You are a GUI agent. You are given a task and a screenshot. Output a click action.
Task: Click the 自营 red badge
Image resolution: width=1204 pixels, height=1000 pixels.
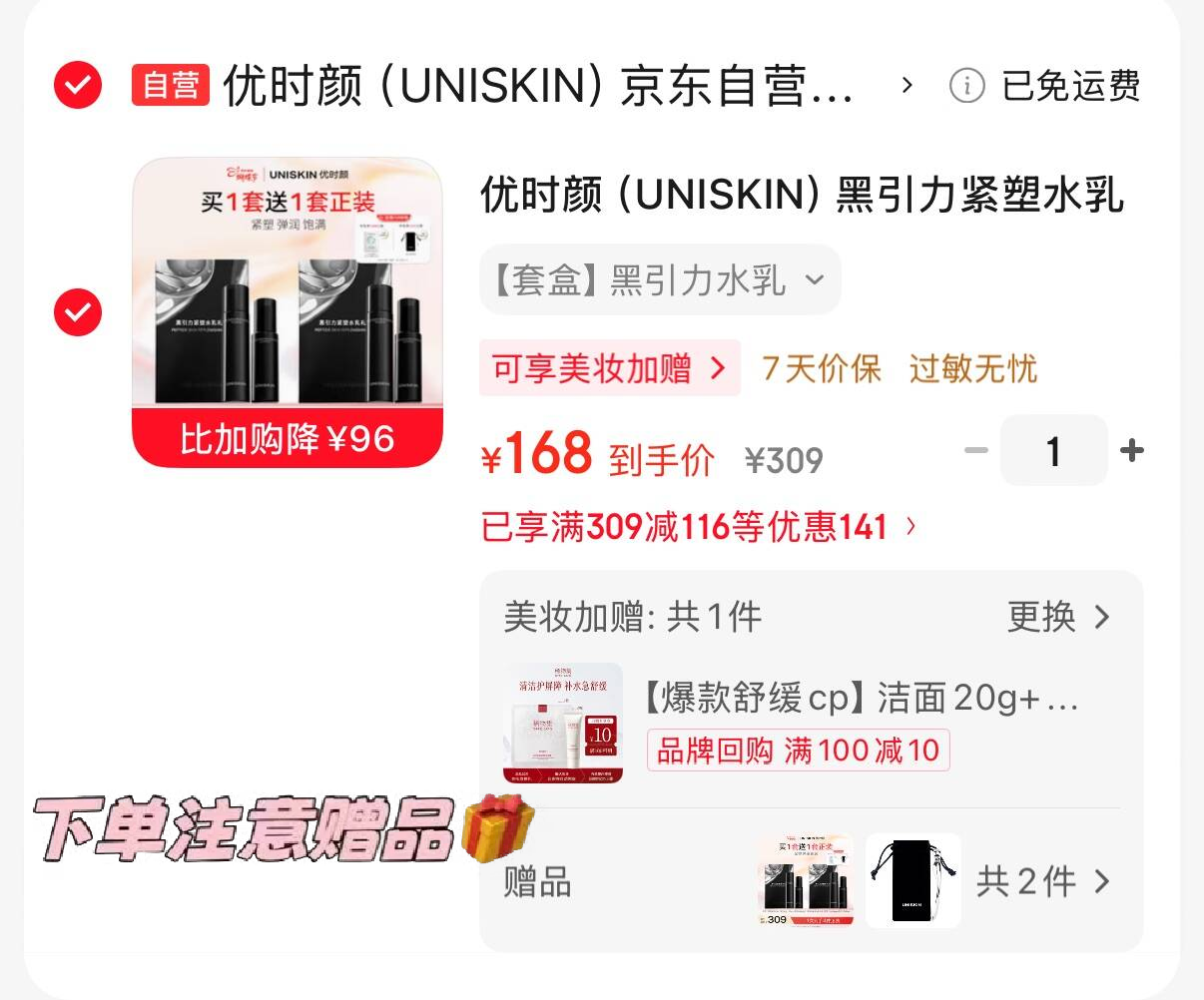click(x=171, y=85)
